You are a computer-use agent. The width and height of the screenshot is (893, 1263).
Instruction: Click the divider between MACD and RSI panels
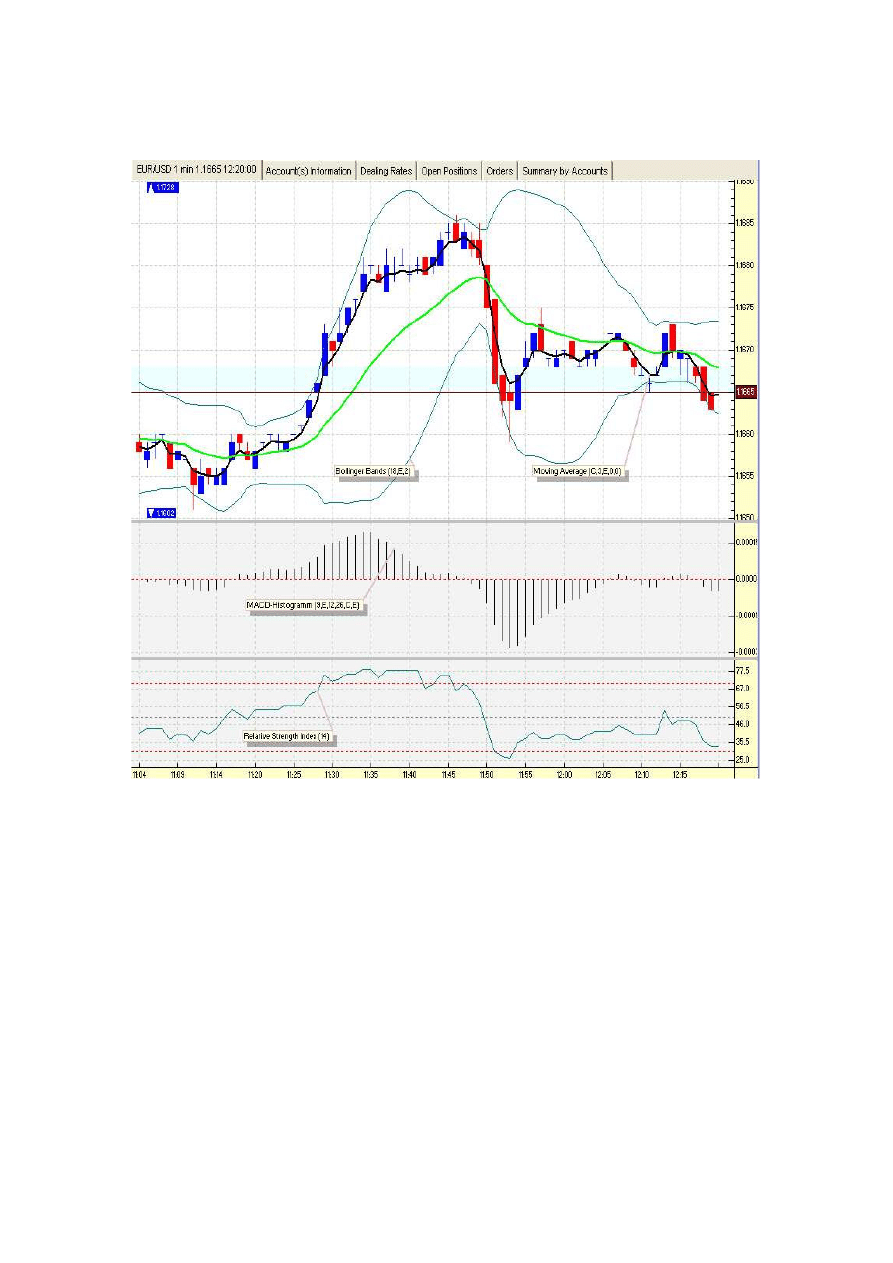click(430, 658)
